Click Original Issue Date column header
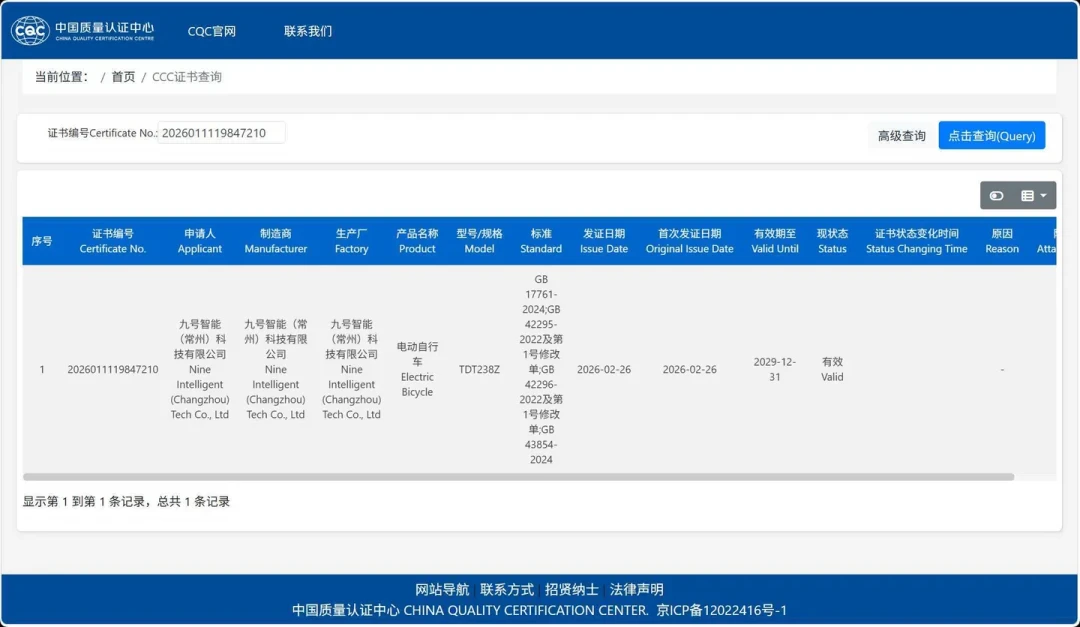1080x627 pixels. tap(689, 241)
